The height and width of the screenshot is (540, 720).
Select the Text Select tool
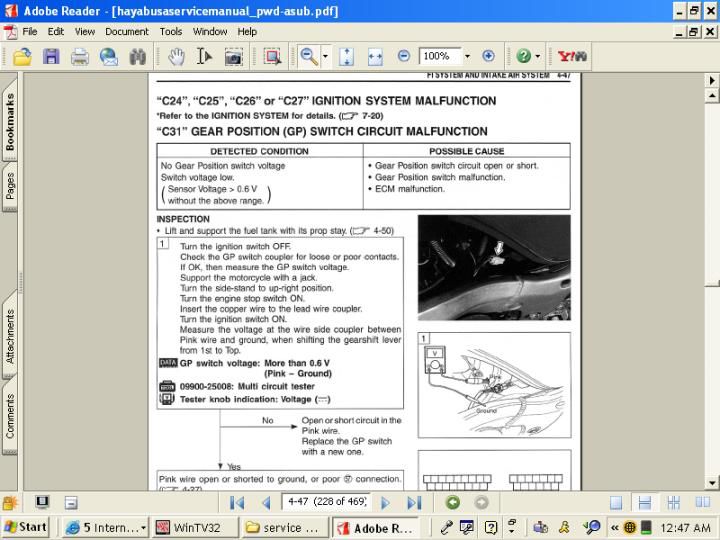(204, 57)
